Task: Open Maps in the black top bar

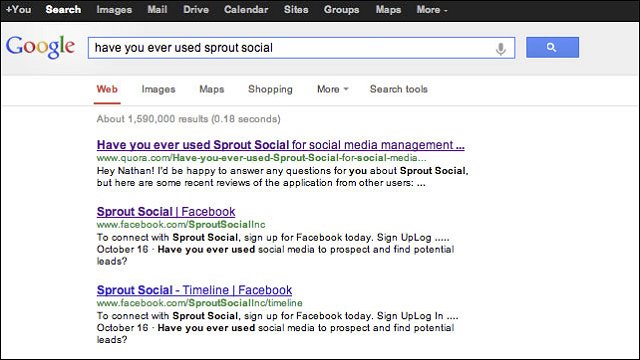Action: click(388, 9)
